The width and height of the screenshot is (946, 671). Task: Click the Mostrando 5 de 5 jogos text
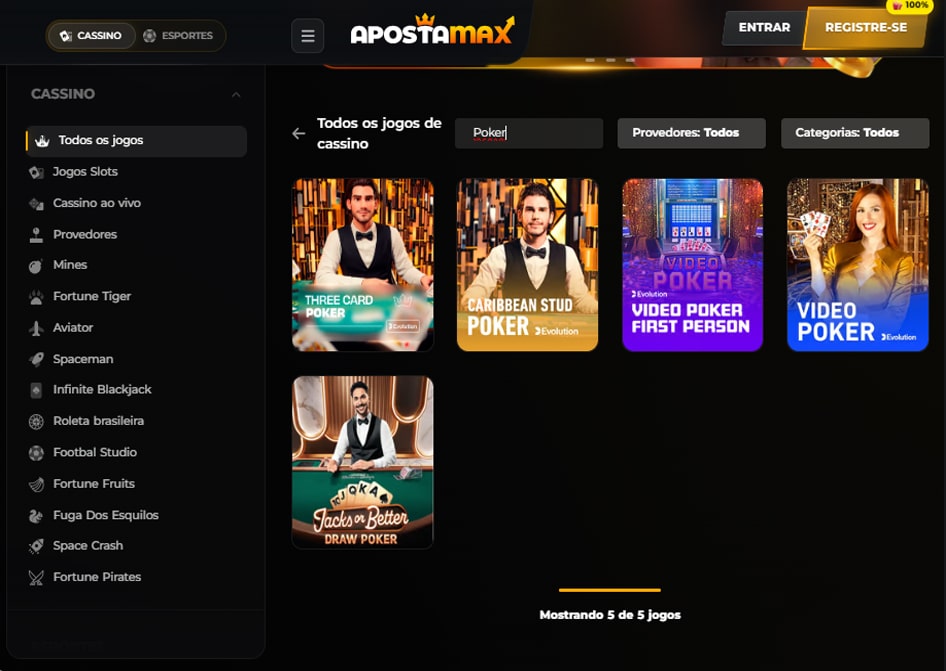(x=610, y=615)
